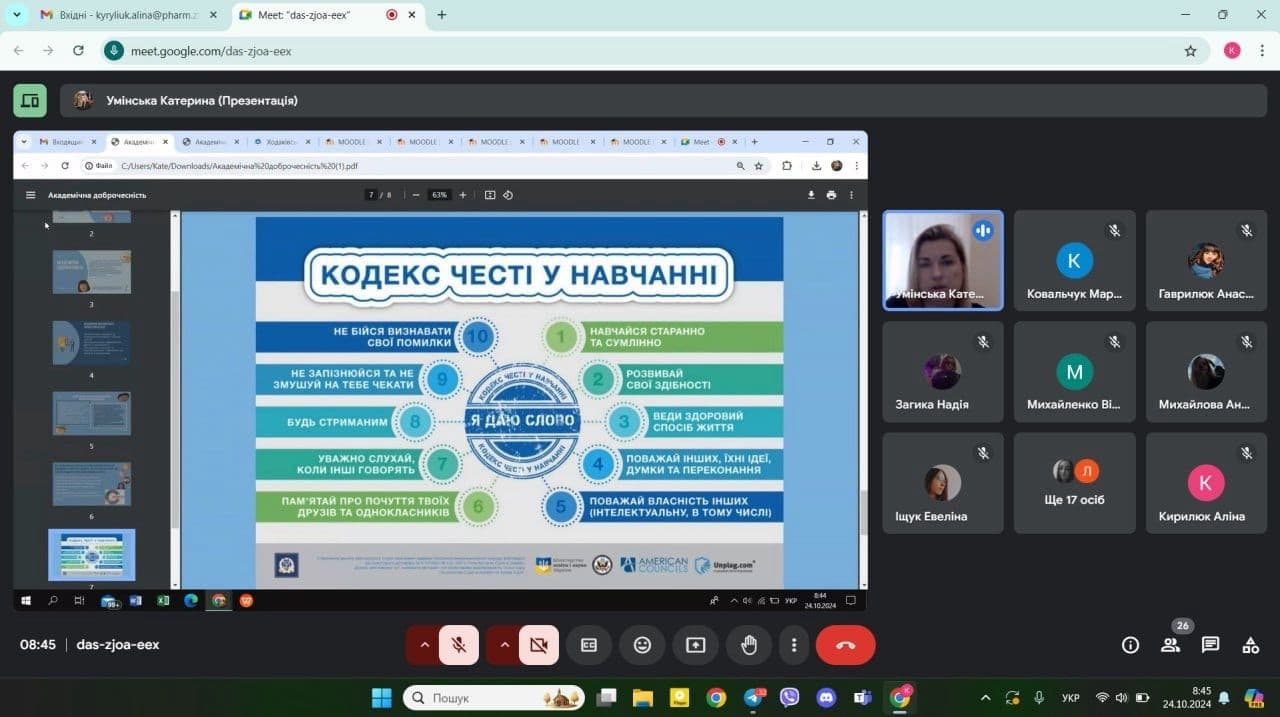Close the Meet das-zjoa-eex tab
This screenshot has width=1280, height=717.
click(x=411, y=15)
